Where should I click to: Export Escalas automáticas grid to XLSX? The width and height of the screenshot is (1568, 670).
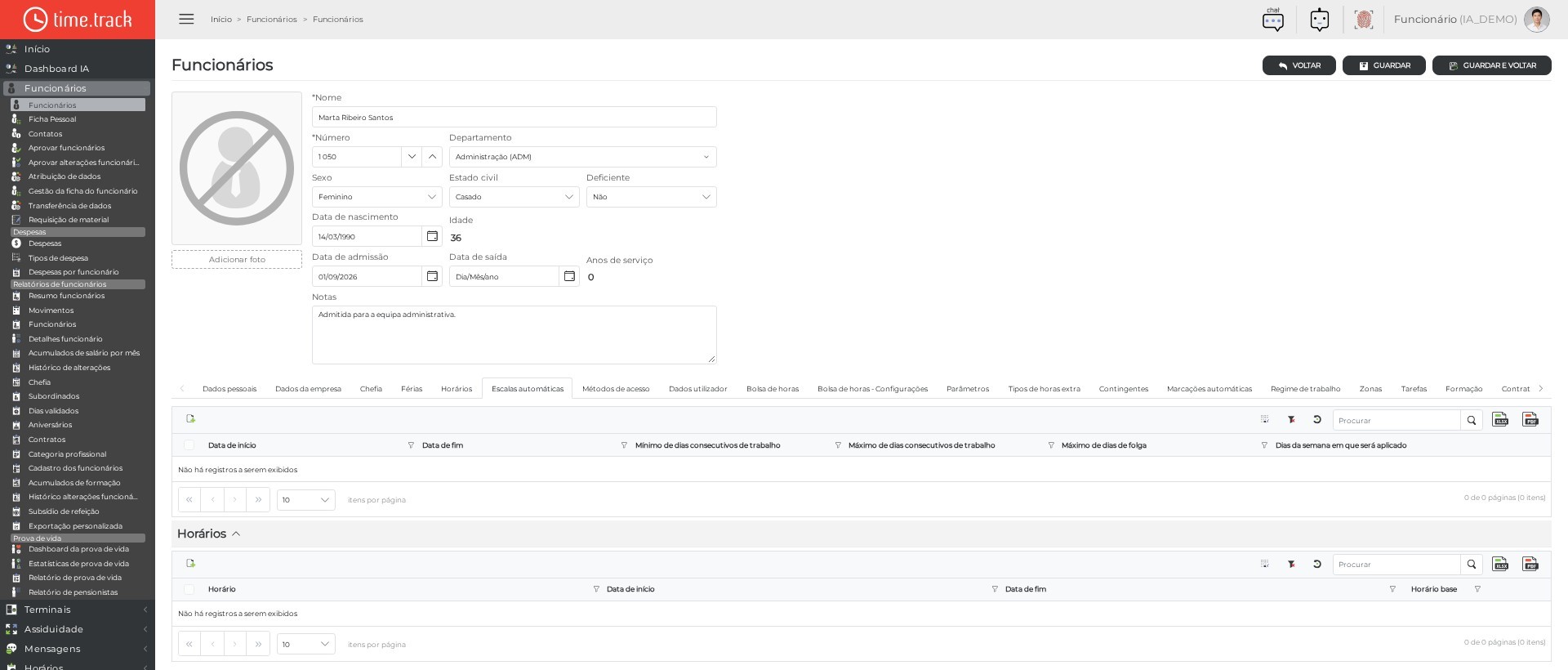1500,419
